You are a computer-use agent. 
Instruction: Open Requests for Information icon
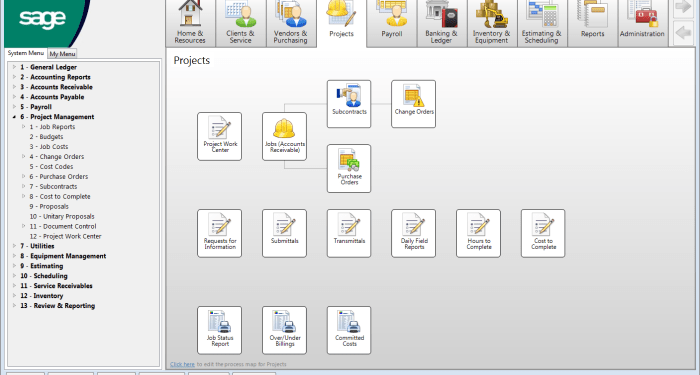[x=220, y=233]
